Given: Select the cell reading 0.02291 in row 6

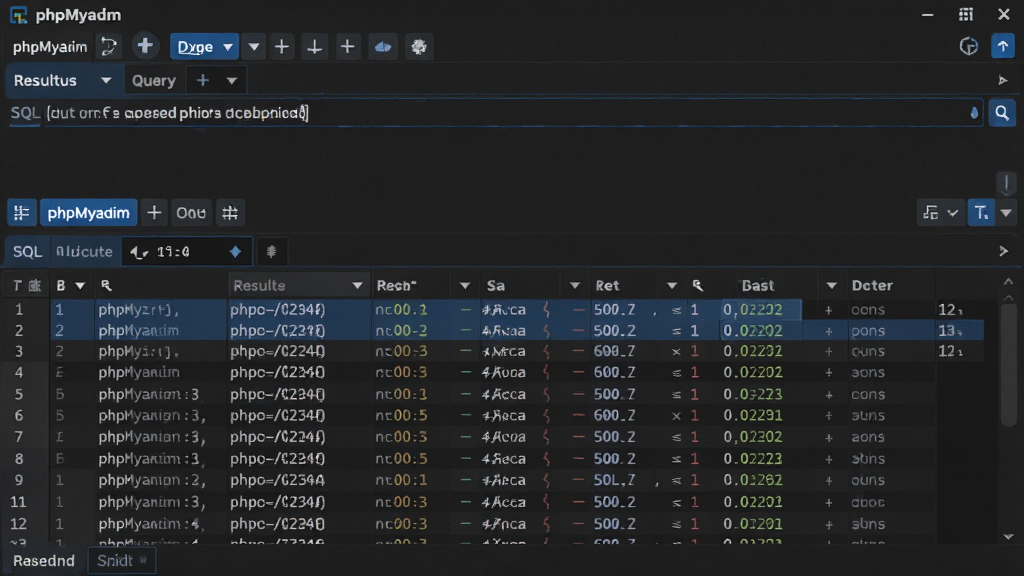Looking at the screenshot, I should point(752,415).
